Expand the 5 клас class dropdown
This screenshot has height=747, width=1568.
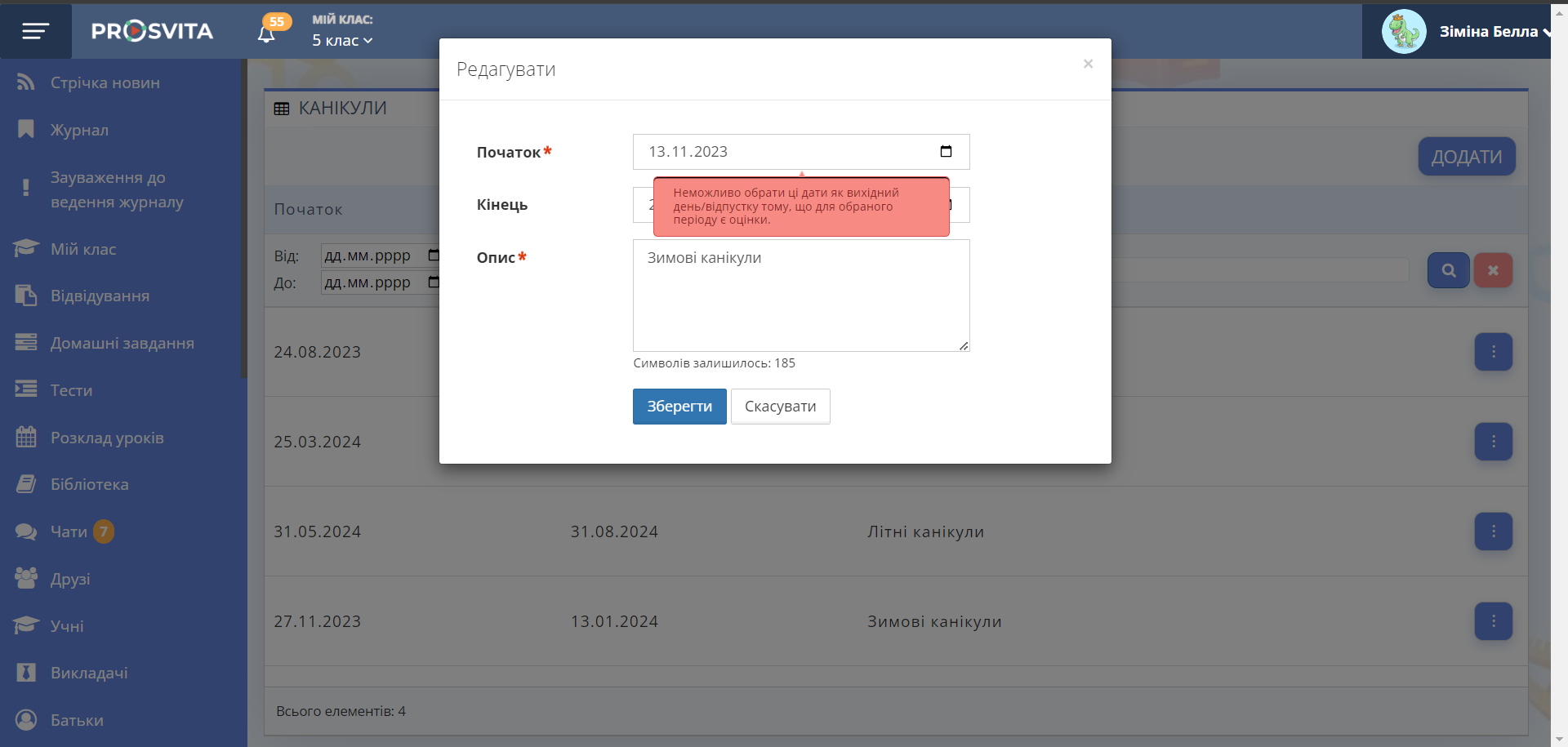(x=342, y=41)
